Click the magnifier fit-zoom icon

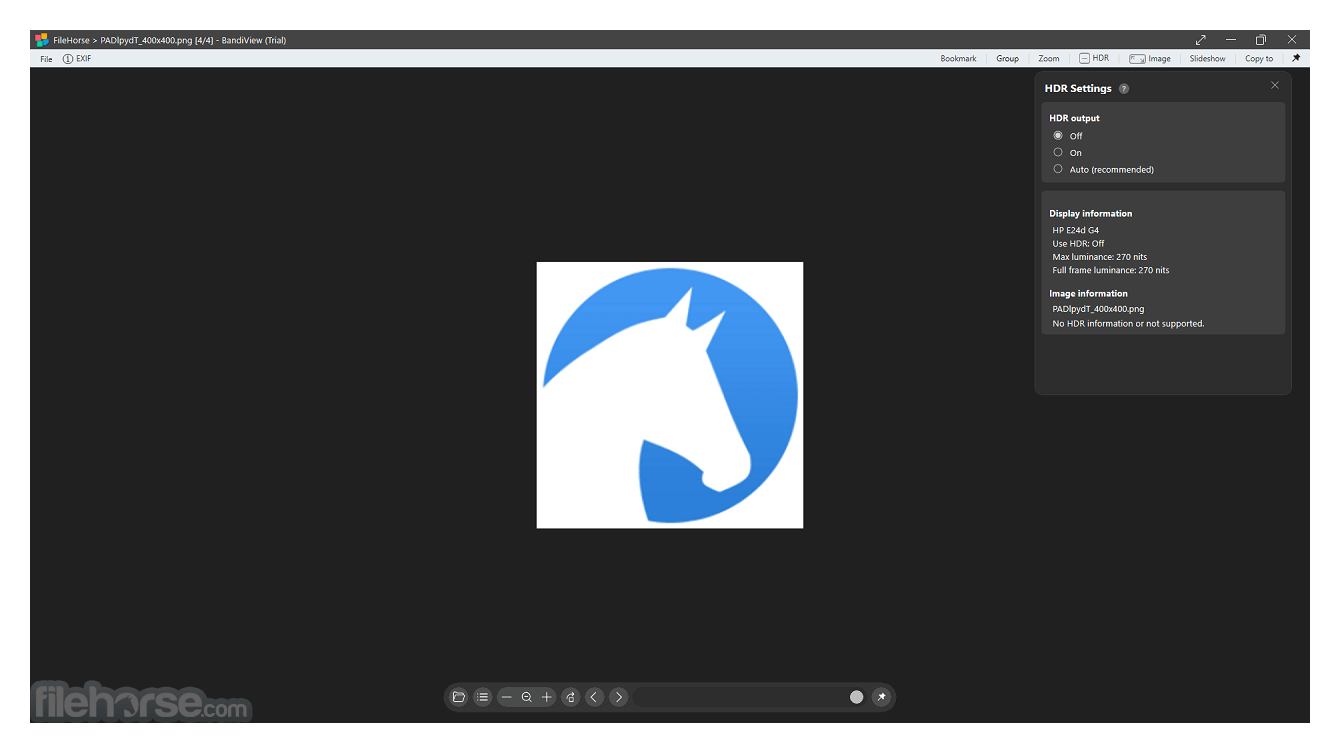click(x=527, y=697)
